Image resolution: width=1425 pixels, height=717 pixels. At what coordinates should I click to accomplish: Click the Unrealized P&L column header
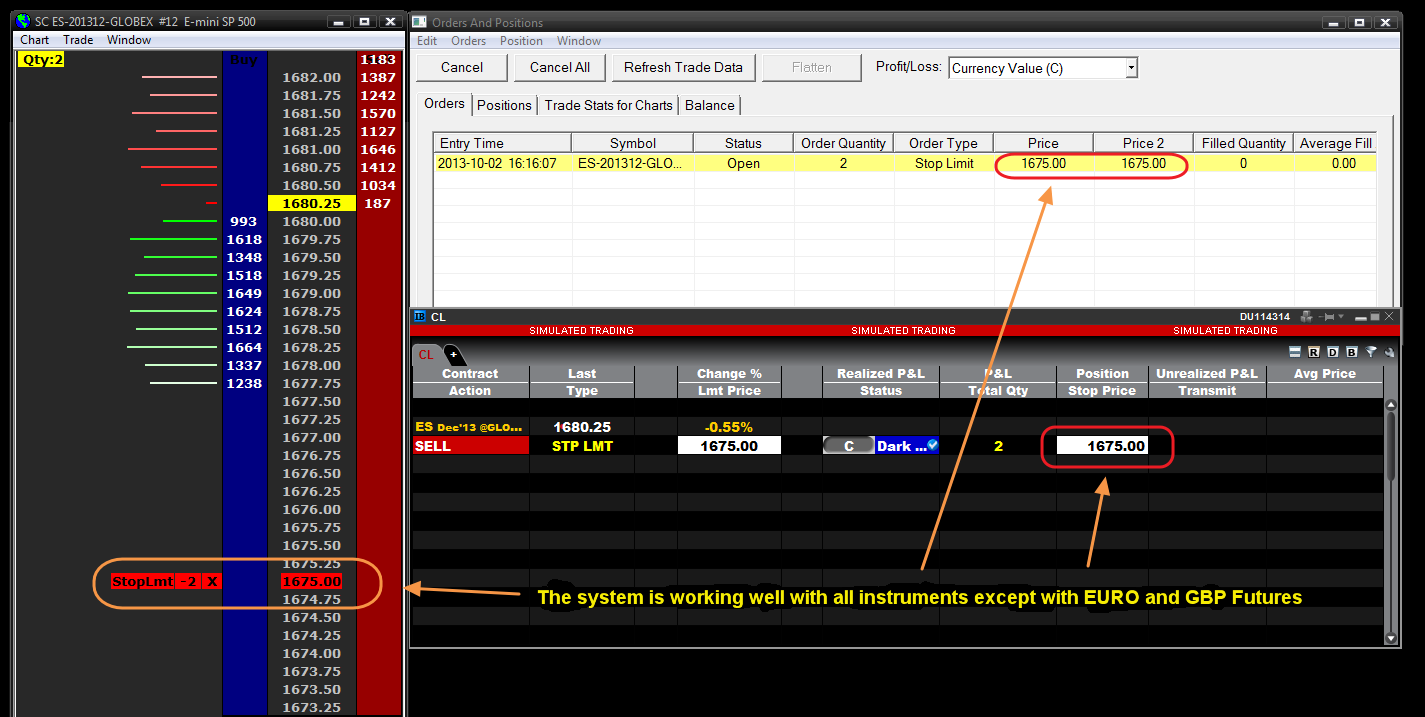pos(1207,373)
